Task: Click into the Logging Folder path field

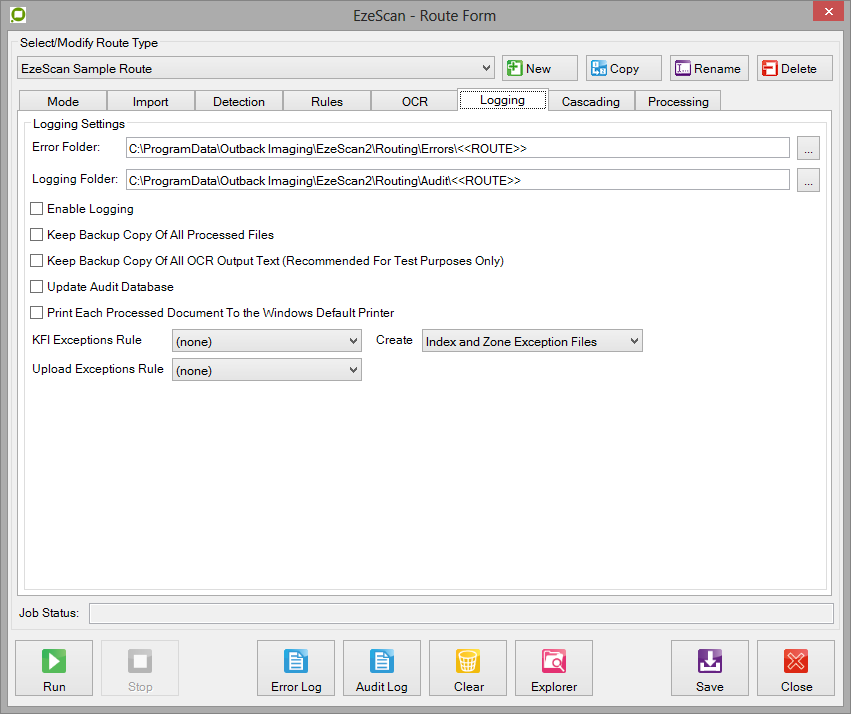Action: [x=457, y=180]
